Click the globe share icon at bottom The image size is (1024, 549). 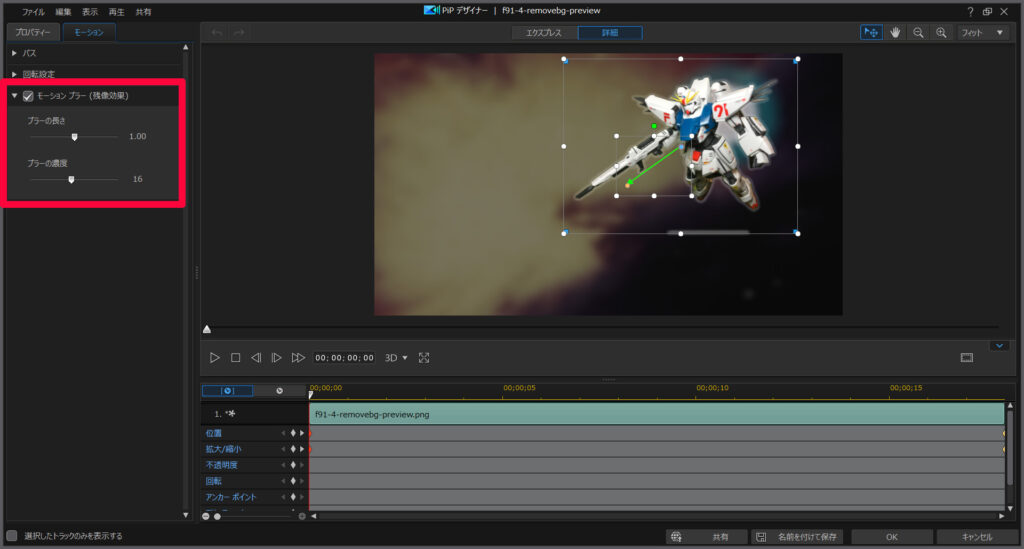(676, 537)
